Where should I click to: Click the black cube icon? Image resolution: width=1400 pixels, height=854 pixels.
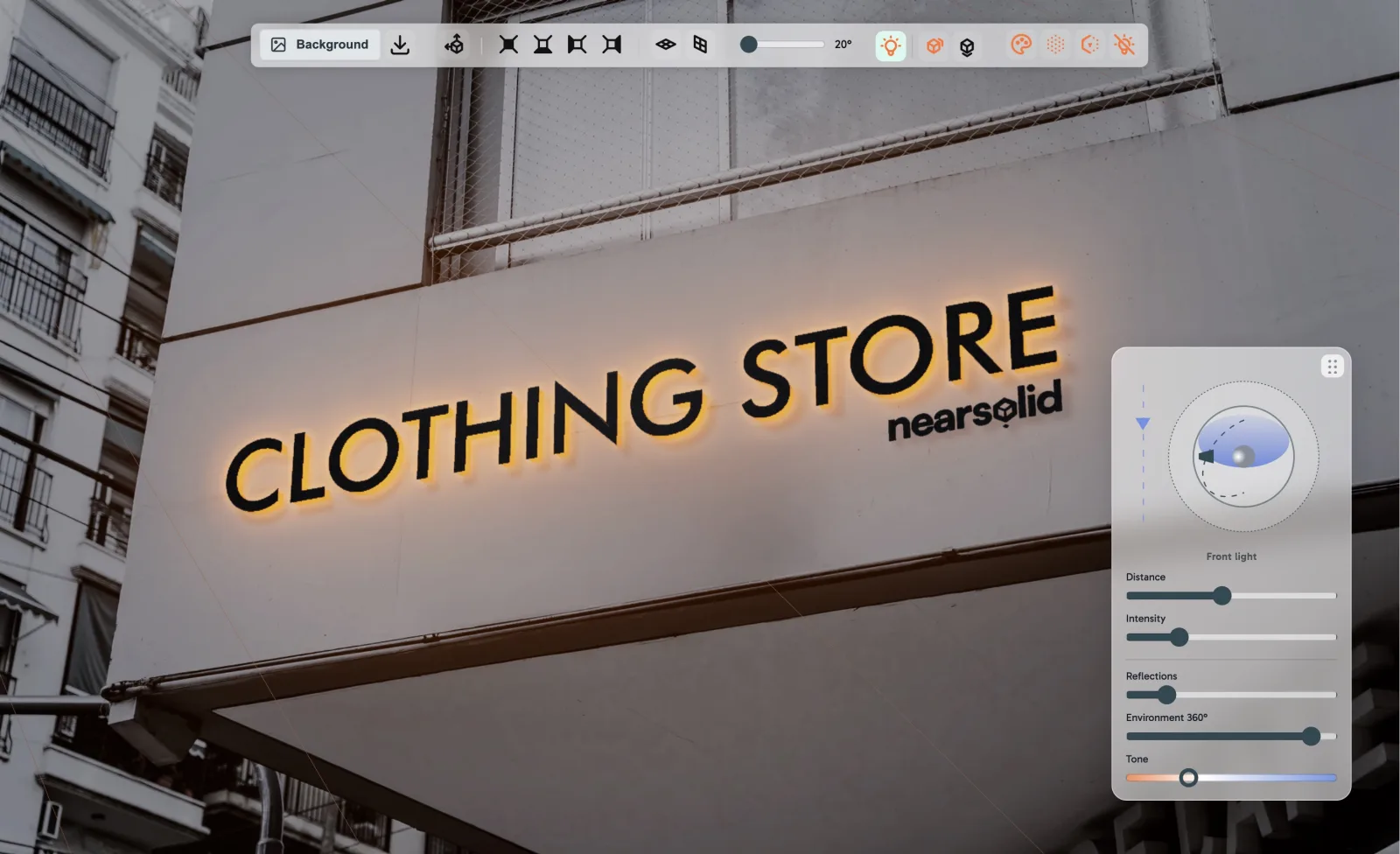pyautogui.click(x=967, y=46)
